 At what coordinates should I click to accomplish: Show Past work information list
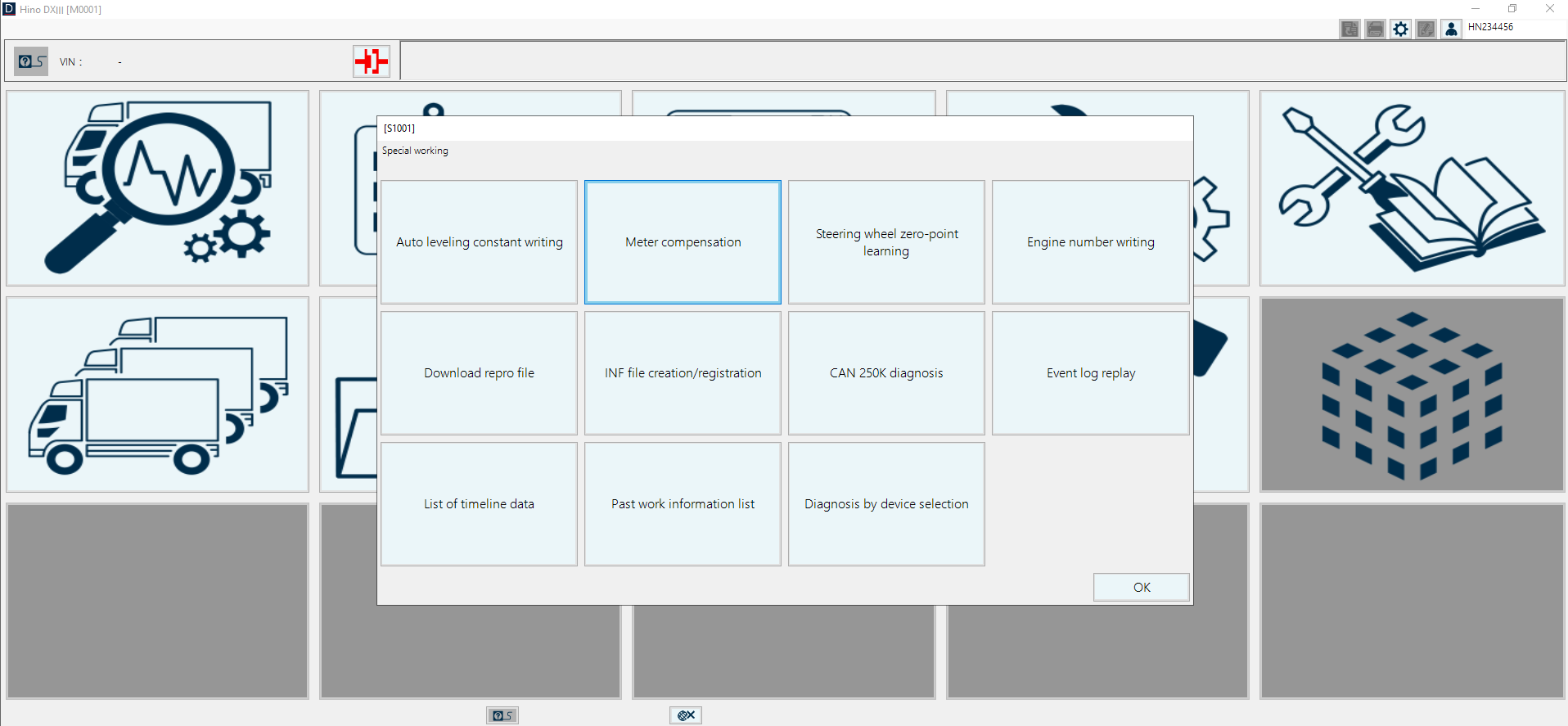tap(683, 504)
